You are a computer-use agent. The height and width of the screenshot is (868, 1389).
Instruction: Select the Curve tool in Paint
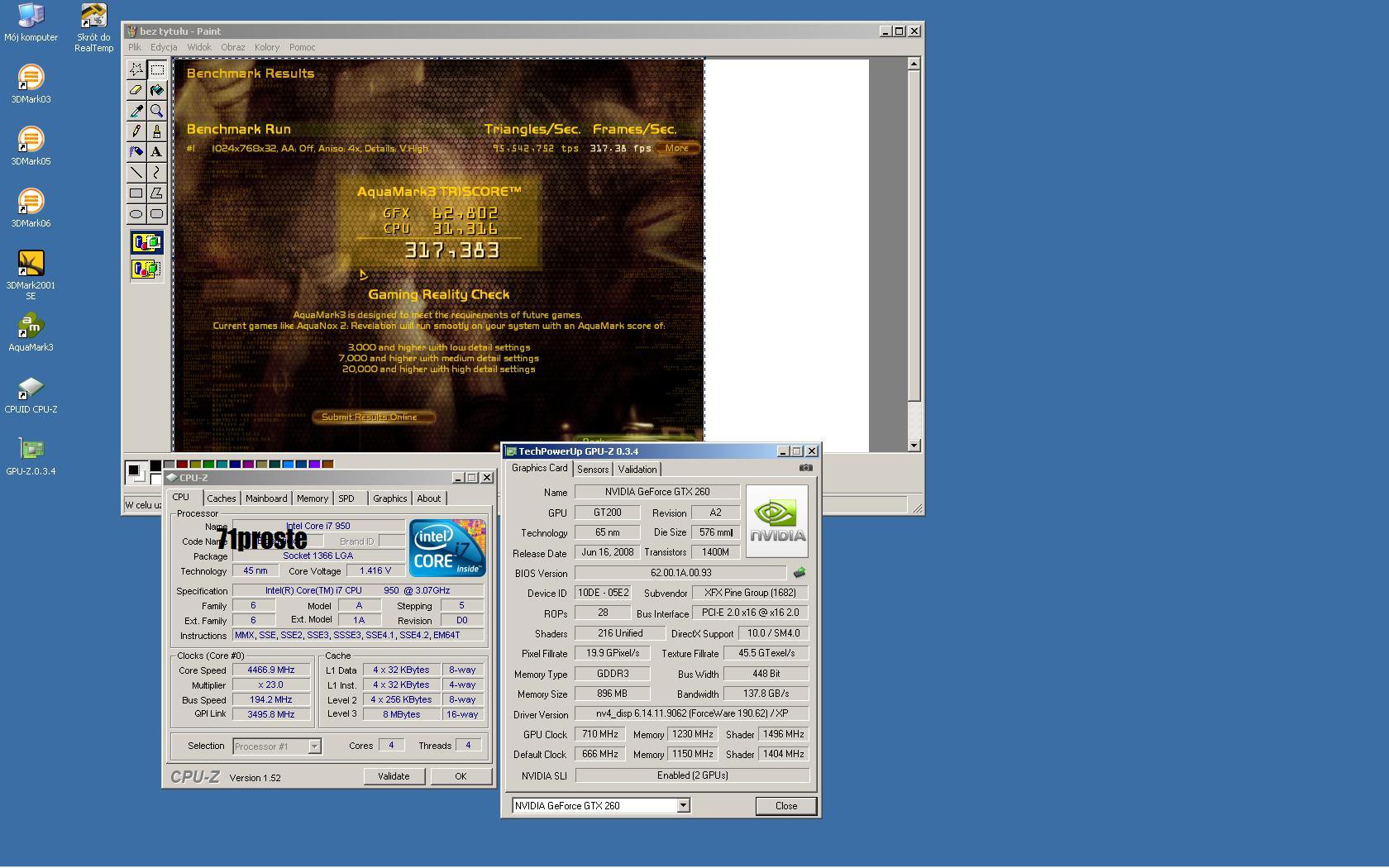tap(157, 173)
